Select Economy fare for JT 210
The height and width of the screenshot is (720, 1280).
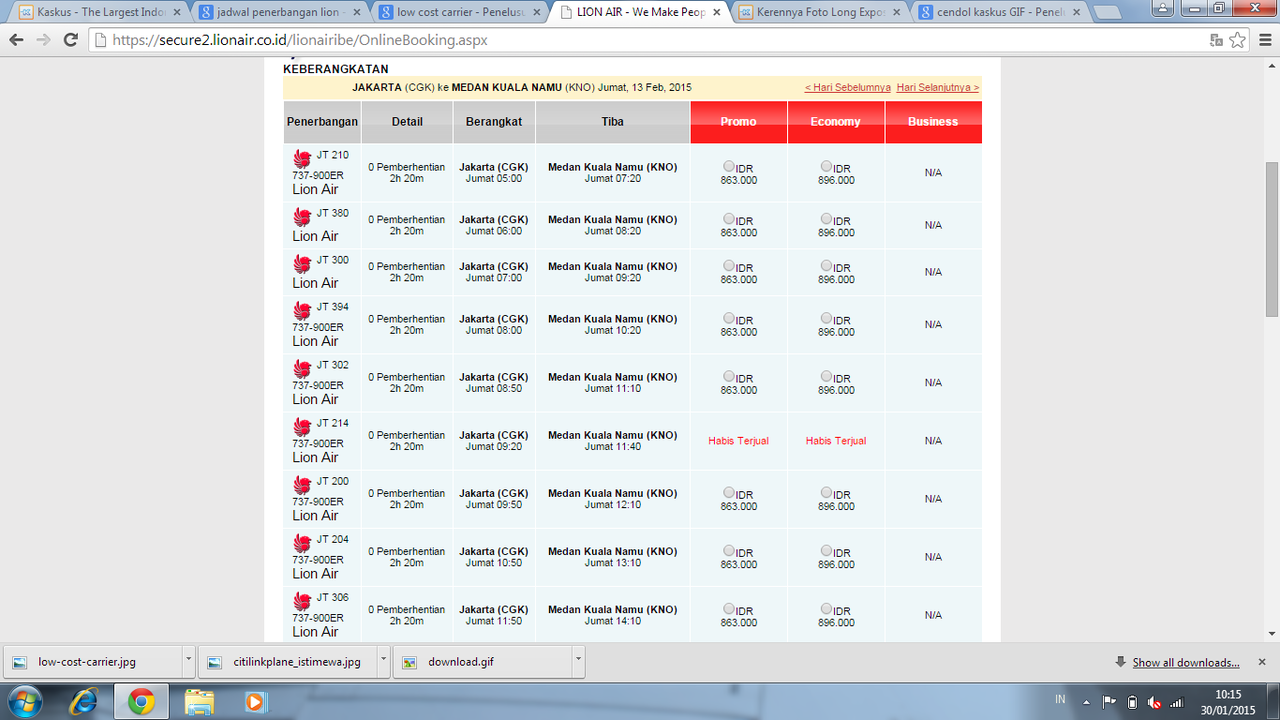click(x=826, y=167)
